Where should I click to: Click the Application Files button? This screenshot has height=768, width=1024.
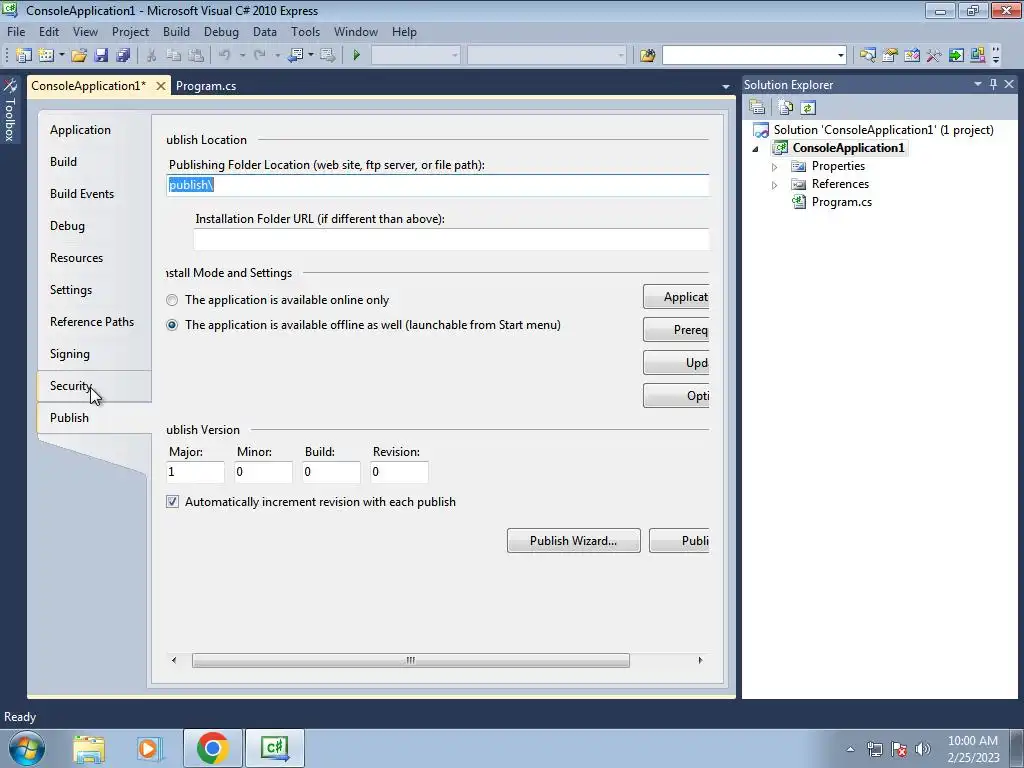click(676, 297)
